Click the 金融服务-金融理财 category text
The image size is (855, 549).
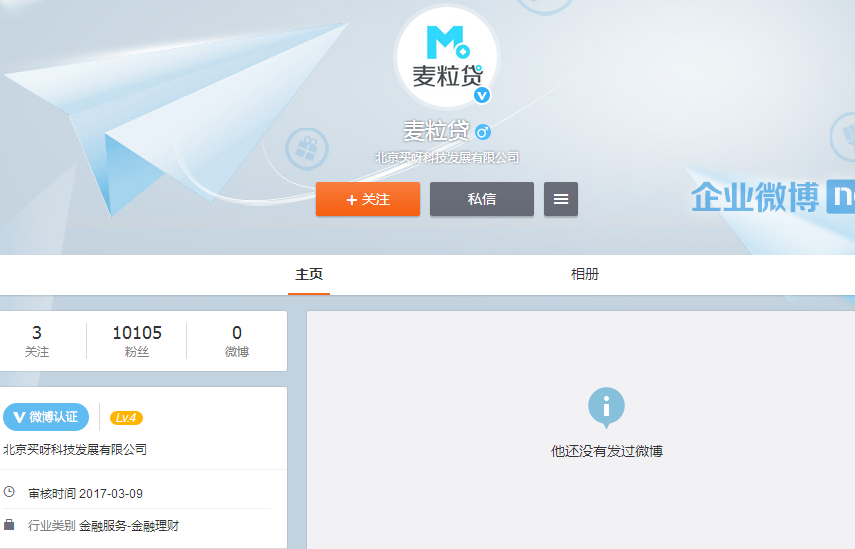[129, 526]
